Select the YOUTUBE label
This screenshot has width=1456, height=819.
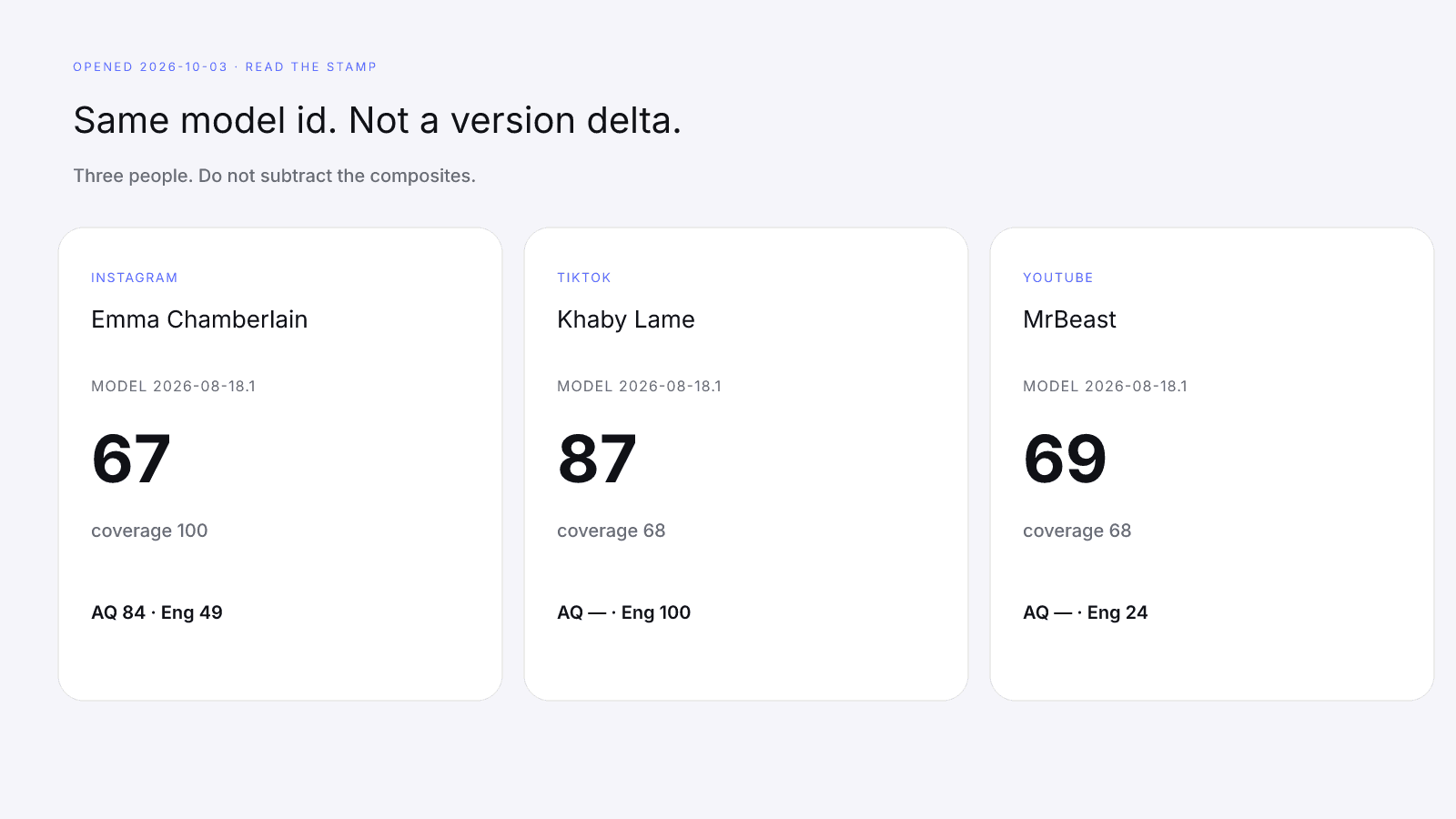coord(1058,278)
